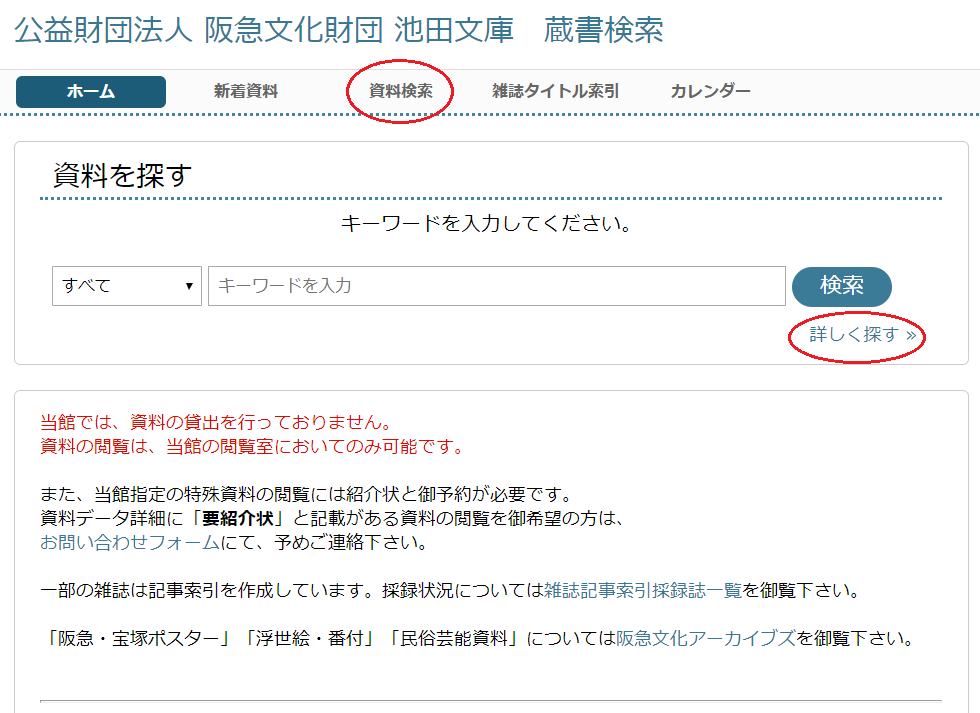Click the キーワードを入力してください。 prompt text
This screenshot has height=713, width=980.
[x=487, y=224]
